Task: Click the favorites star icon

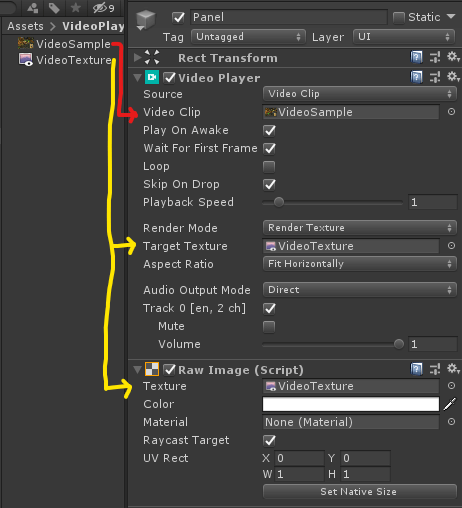Action: pos(76,7)
